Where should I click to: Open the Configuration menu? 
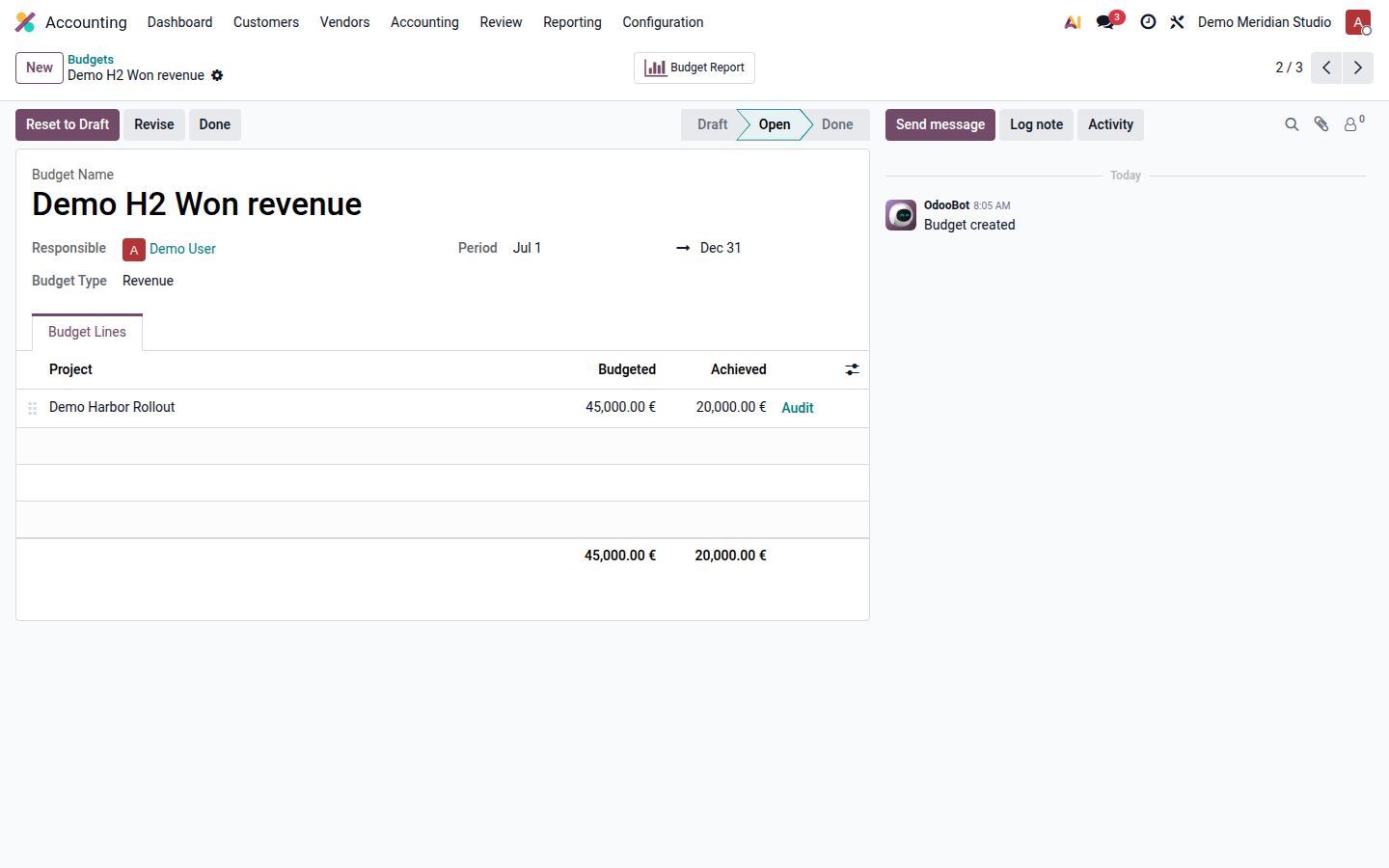[663, 22]
